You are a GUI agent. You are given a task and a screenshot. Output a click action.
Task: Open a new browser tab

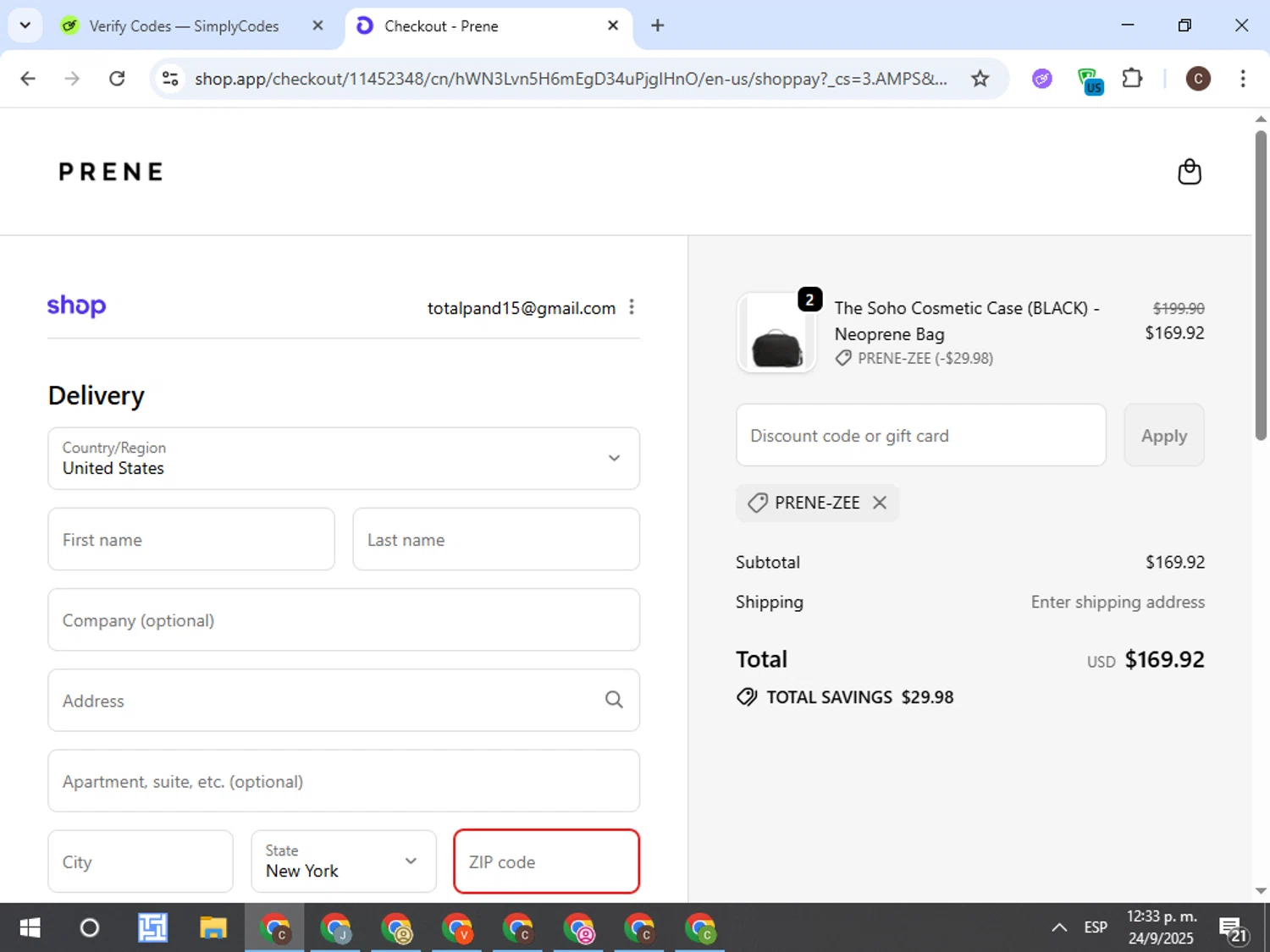coord(657,25)
